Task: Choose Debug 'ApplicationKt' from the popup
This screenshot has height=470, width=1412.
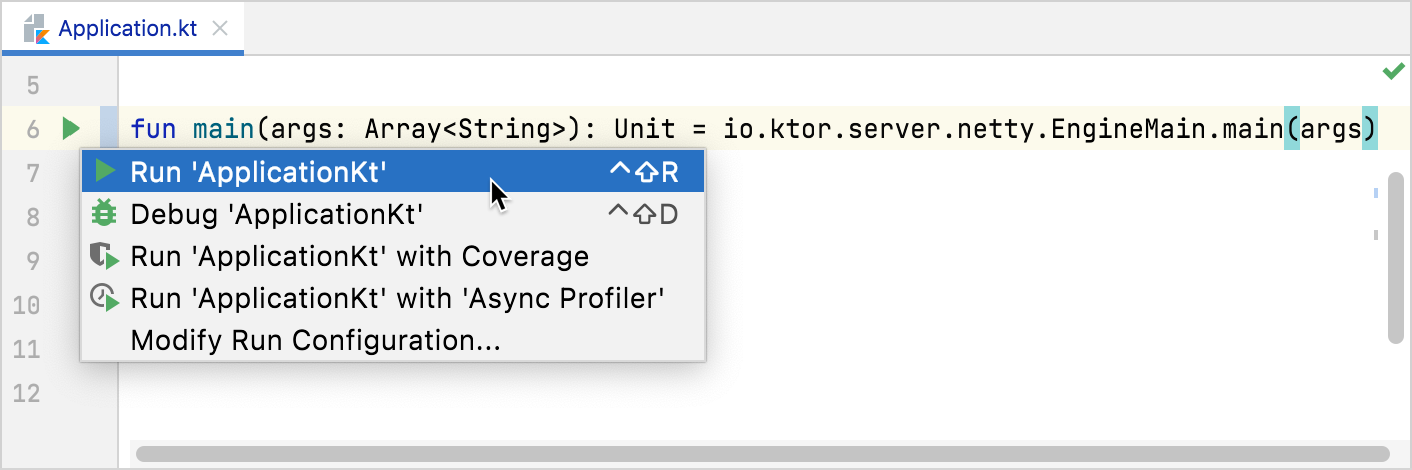Action: (x=393, y=214)
